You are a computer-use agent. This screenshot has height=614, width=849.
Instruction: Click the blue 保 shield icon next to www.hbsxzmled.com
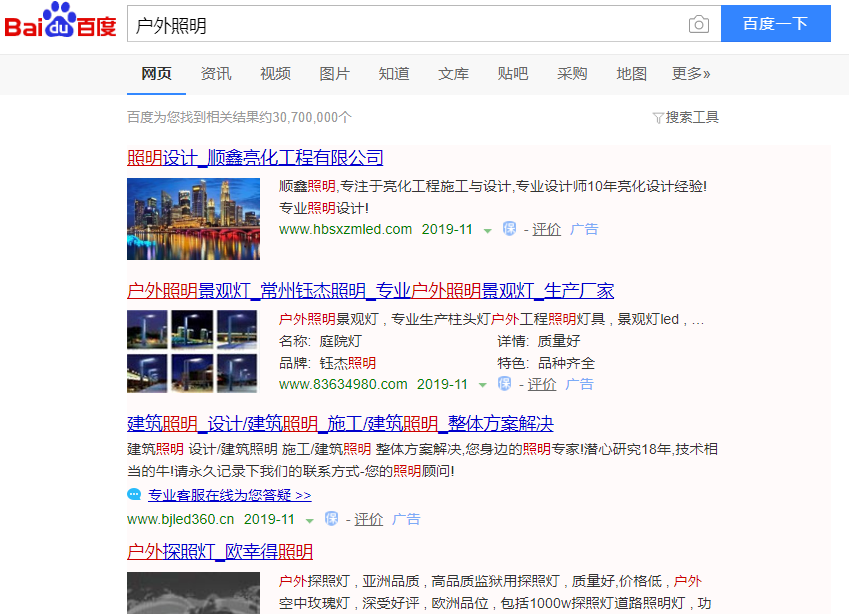(x=510, y=228)
